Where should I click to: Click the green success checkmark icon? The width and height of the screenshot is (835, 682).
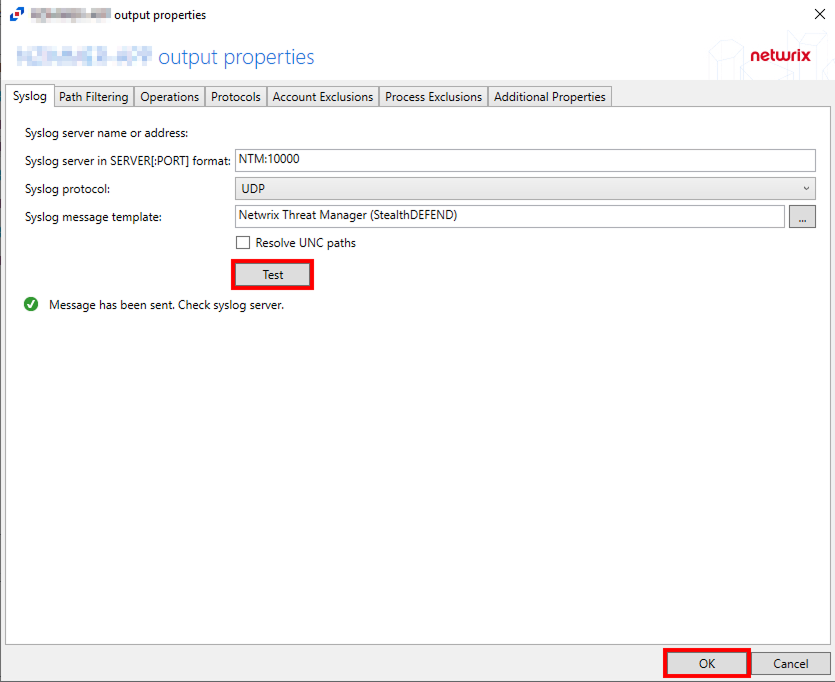pos(31,305)
